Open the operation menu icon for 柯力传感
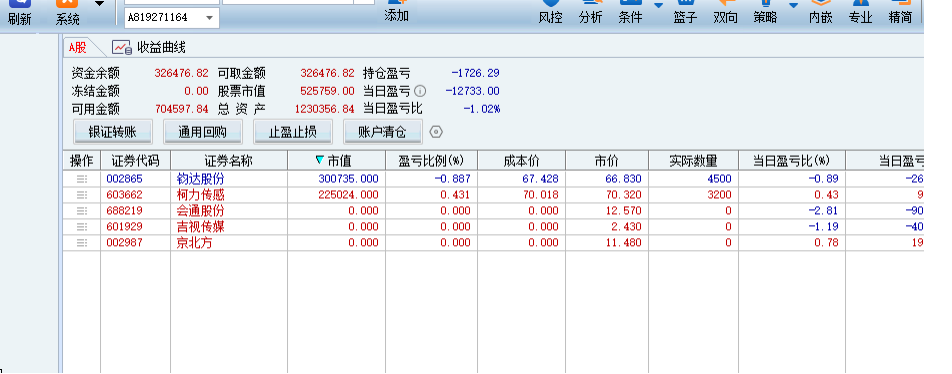Viewport: 952px width, 374px height. (x=82, y=195)
